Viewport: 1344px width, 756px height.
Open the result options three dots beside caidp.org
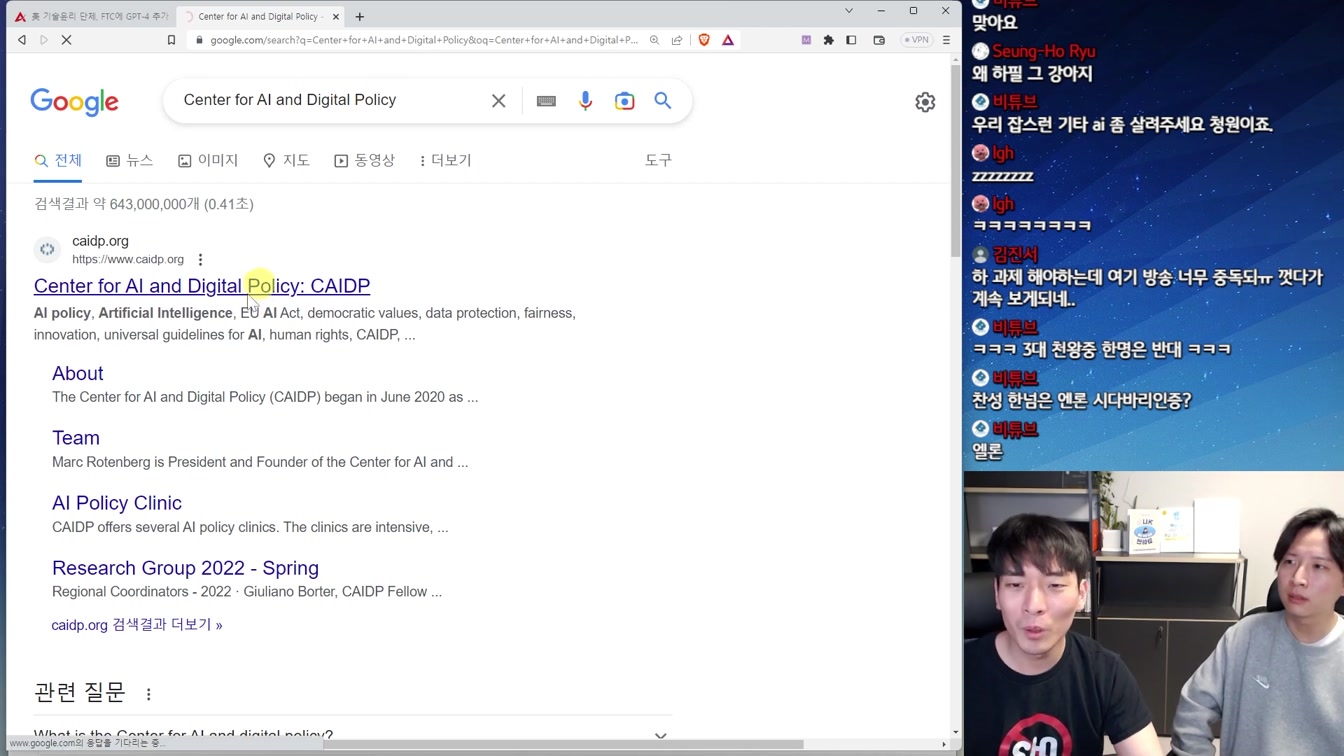pos(200,259)
